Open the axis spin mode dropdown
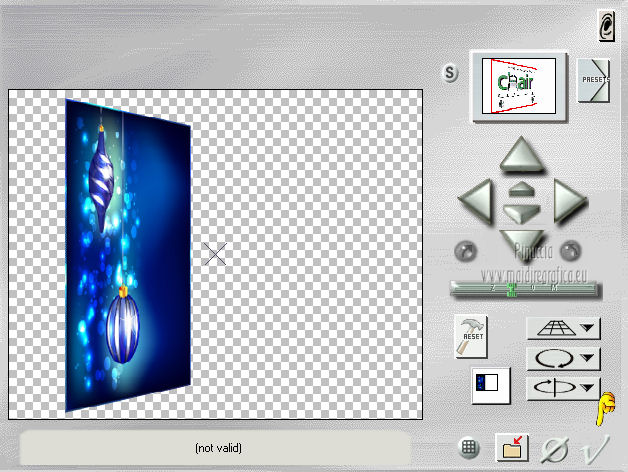This screenshot has width=628, height=472. pos(563,388)
